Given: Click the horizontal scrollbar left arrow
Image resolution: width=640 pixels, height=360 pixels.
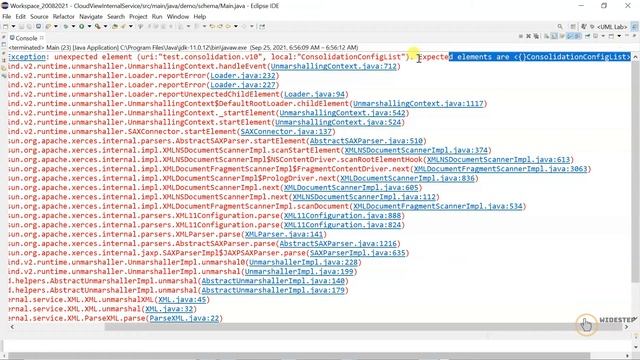Looking at the screenshot, I should click(12, 327).
